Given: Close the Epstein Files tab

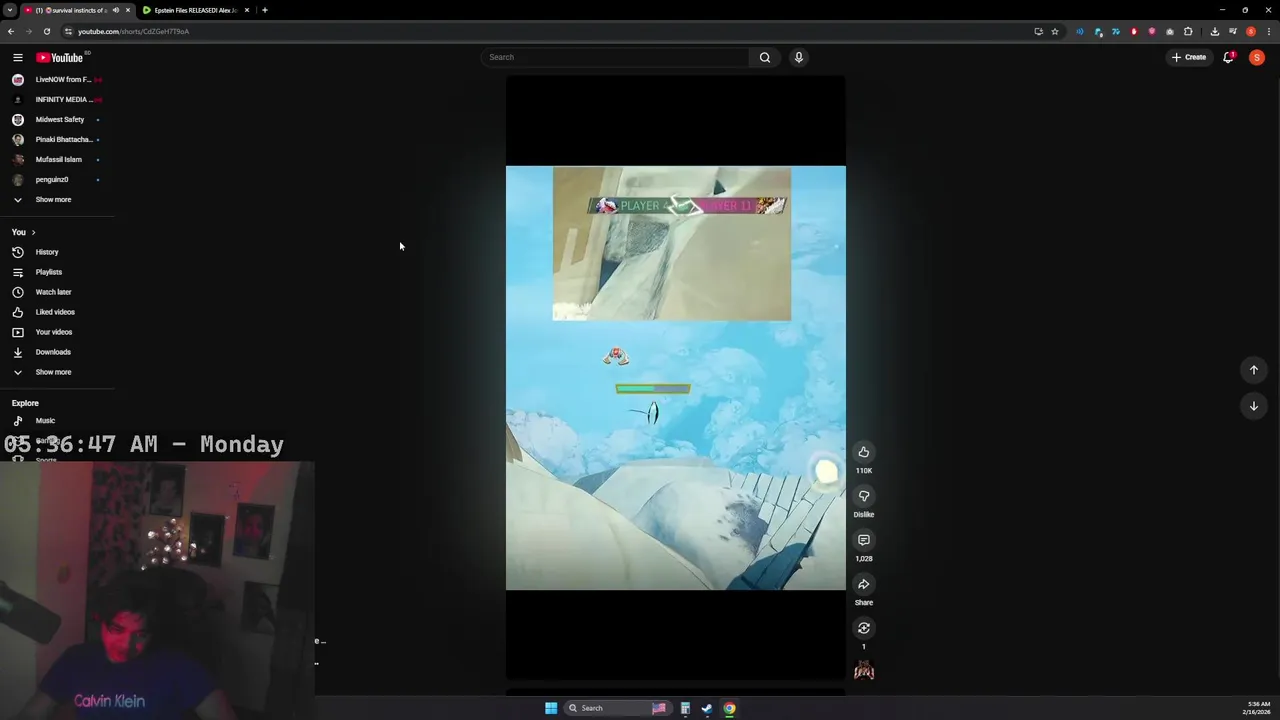Looking at the screenshot, I should (247, 10).
